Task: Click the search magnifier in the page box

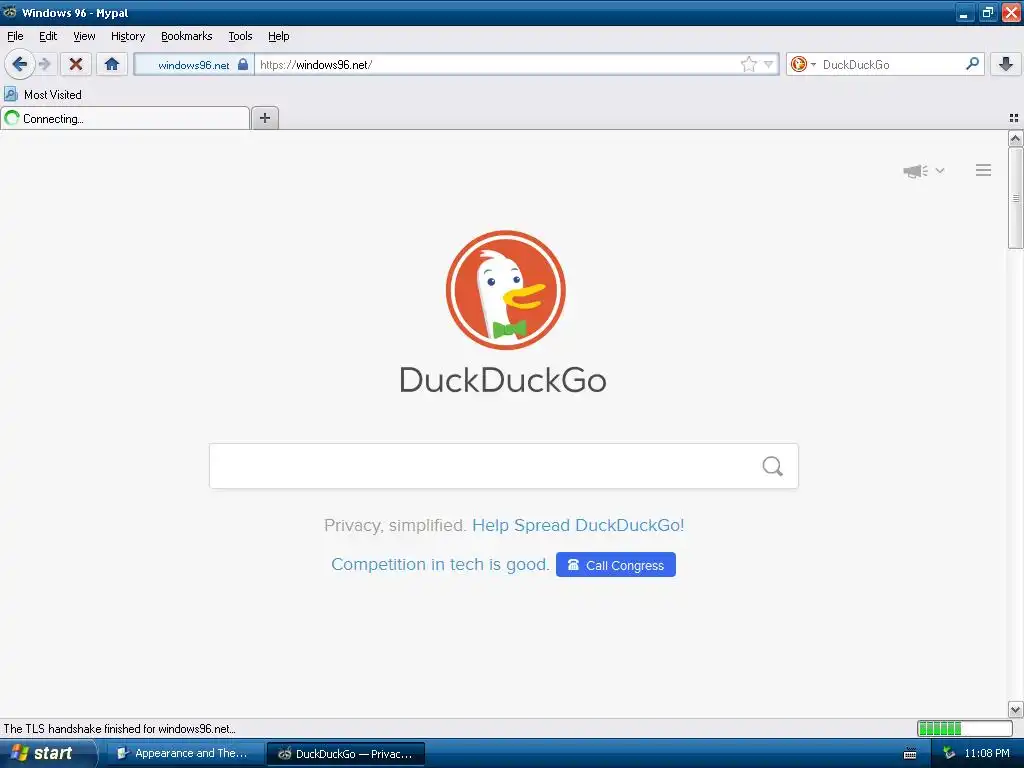Action: coord(772,466)
